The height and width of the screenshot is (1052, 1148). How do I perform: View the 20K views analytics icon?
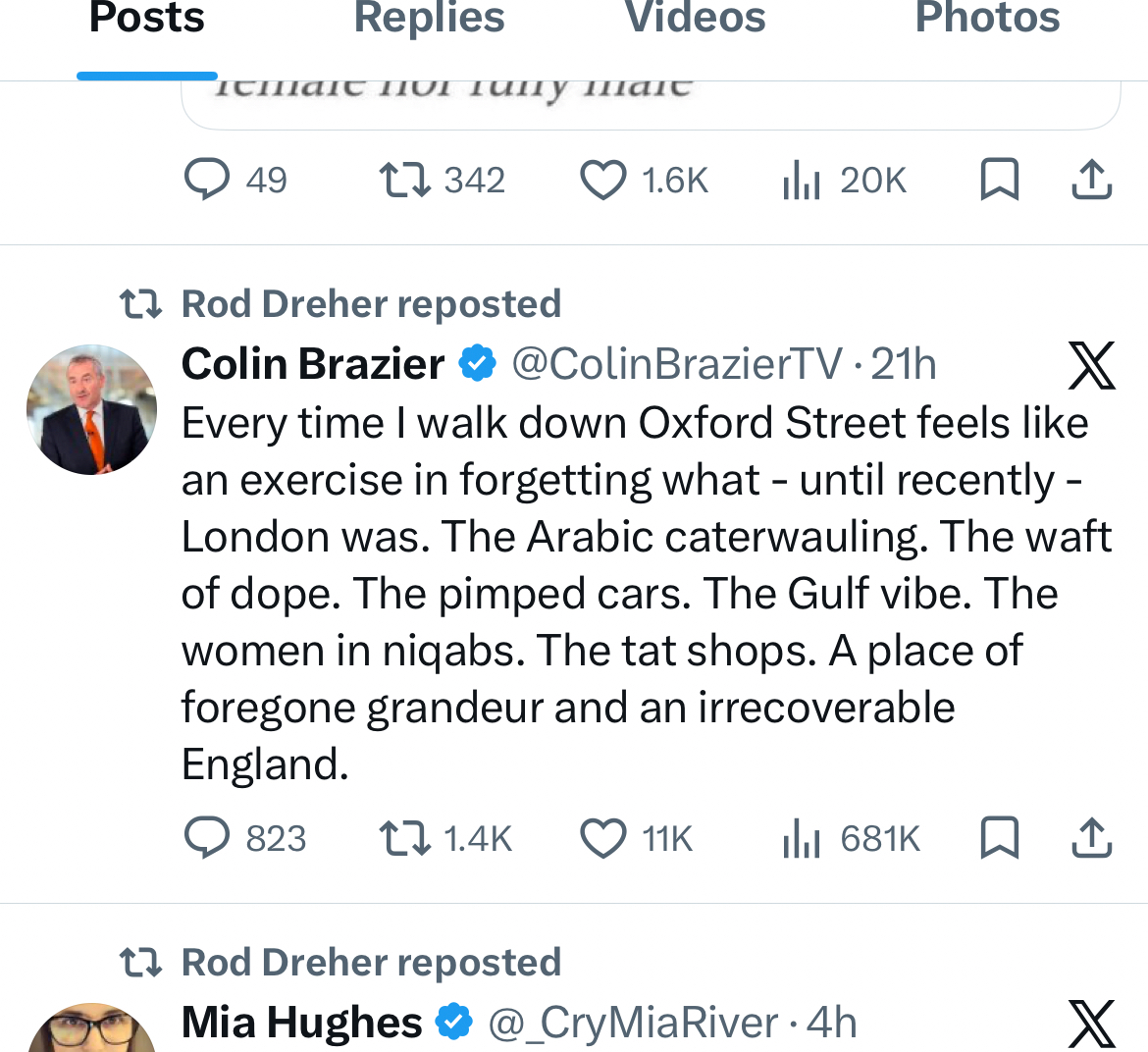pyautogui.click(x=802, y=180)
